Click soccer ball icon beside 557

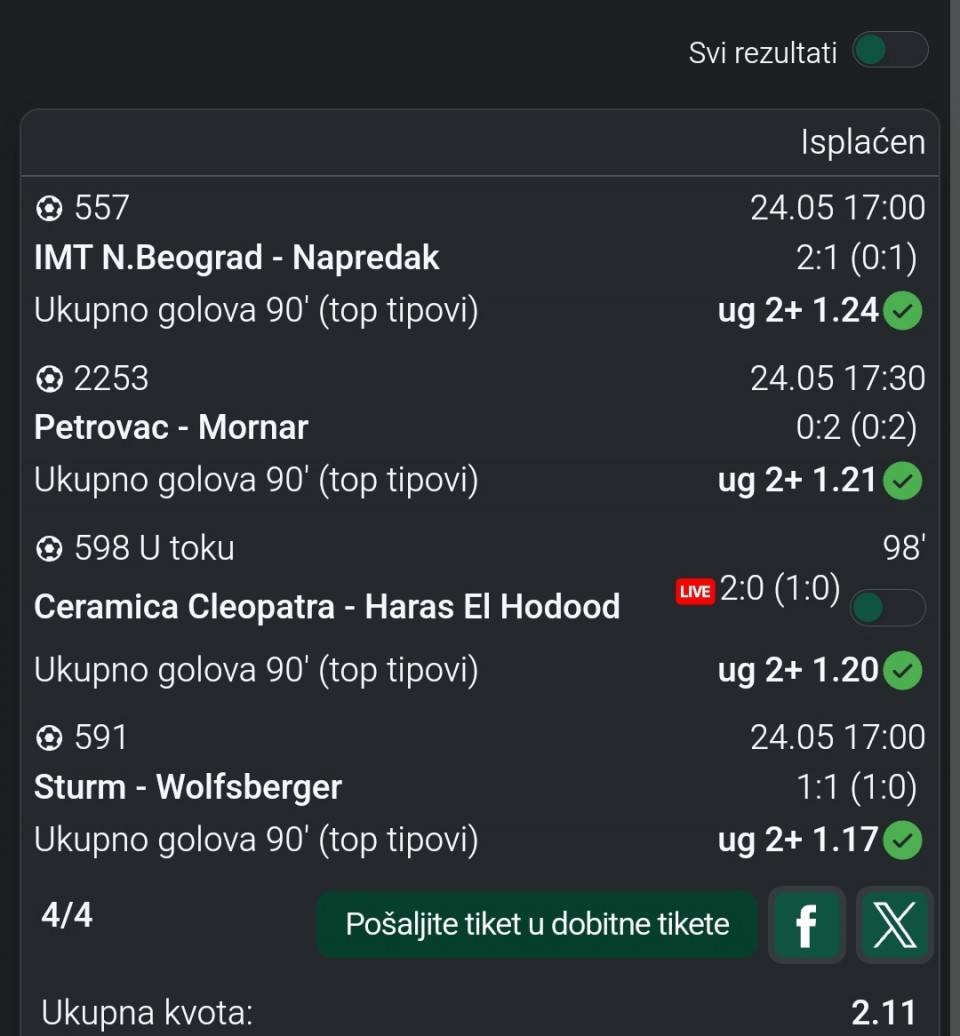point(49,209)
